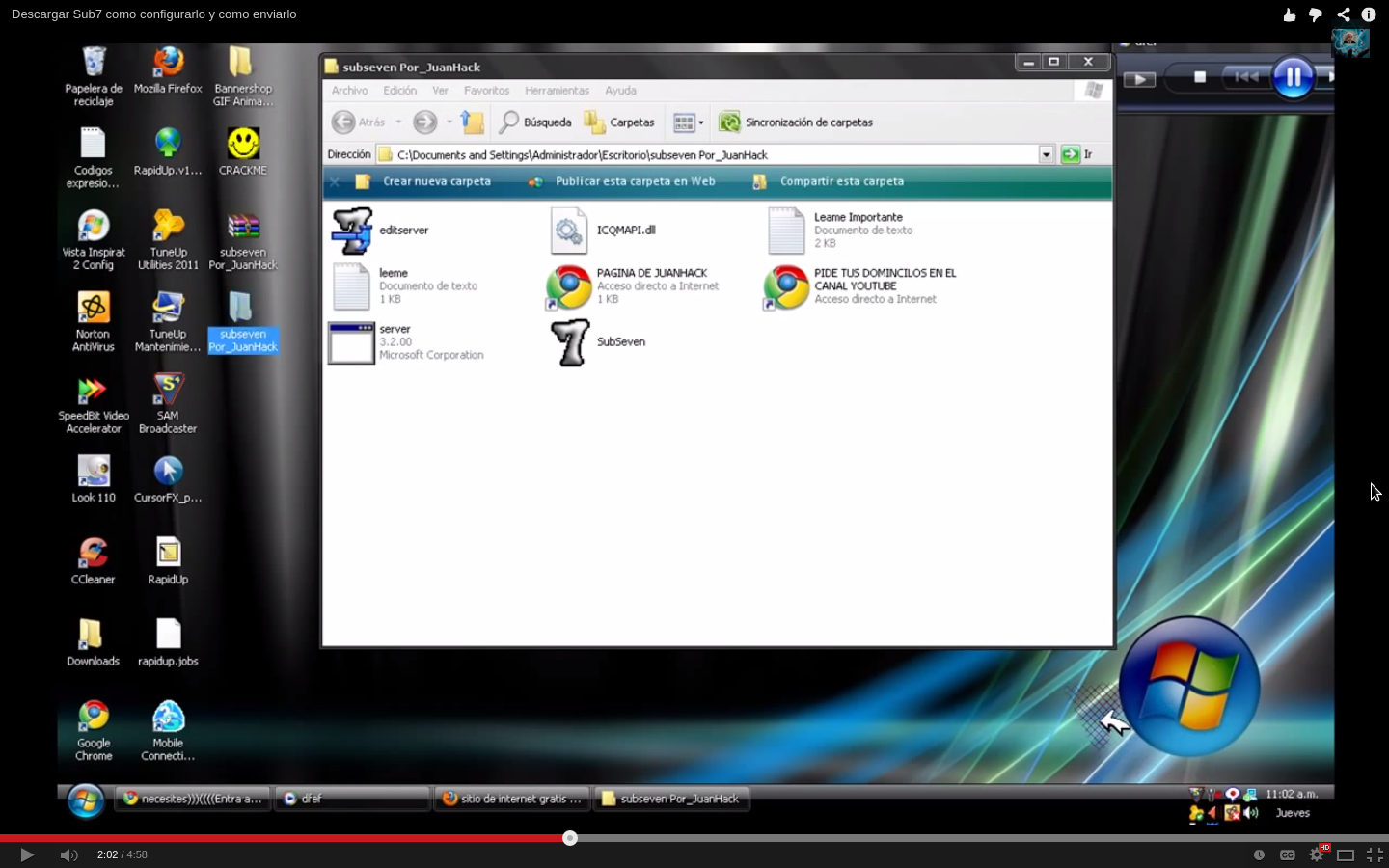Select the server executable file

tap(406, 342)
